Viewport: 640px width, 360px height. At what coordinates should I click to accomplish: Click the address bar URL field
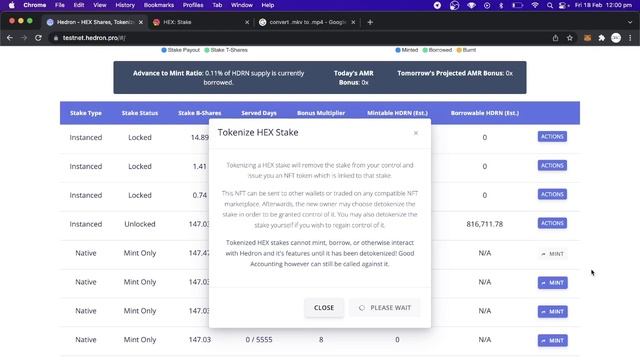[302, 38]
